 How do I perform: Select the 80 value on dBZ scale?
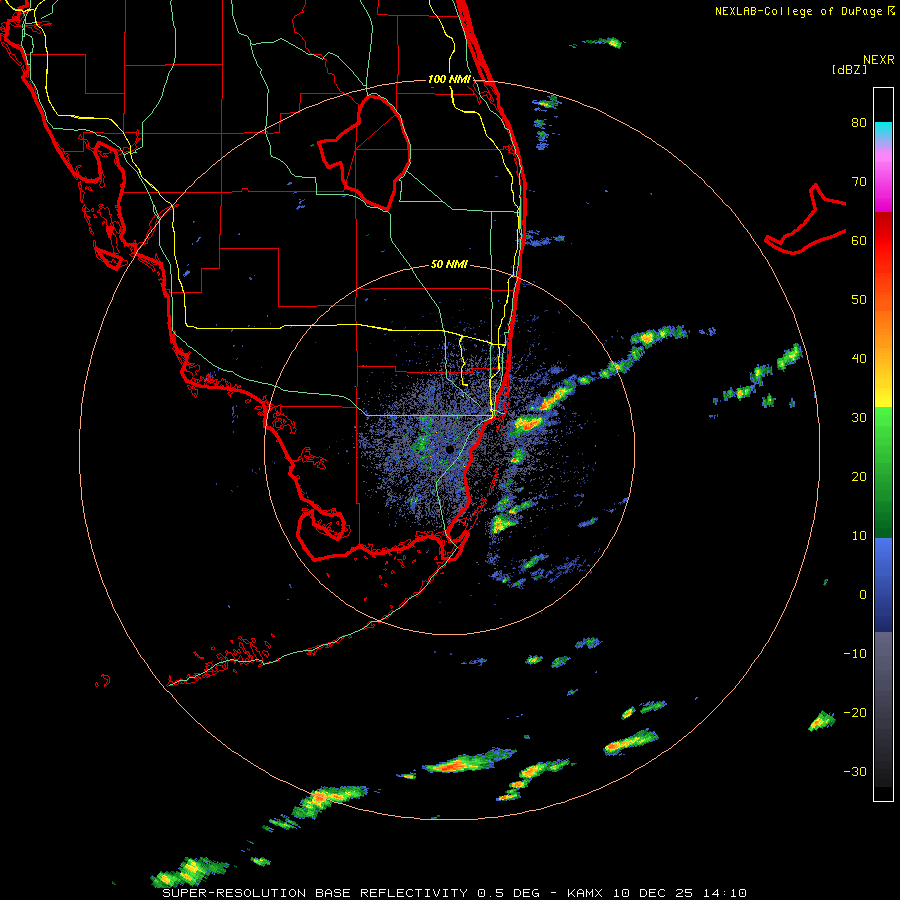click(x=859, y=122)
